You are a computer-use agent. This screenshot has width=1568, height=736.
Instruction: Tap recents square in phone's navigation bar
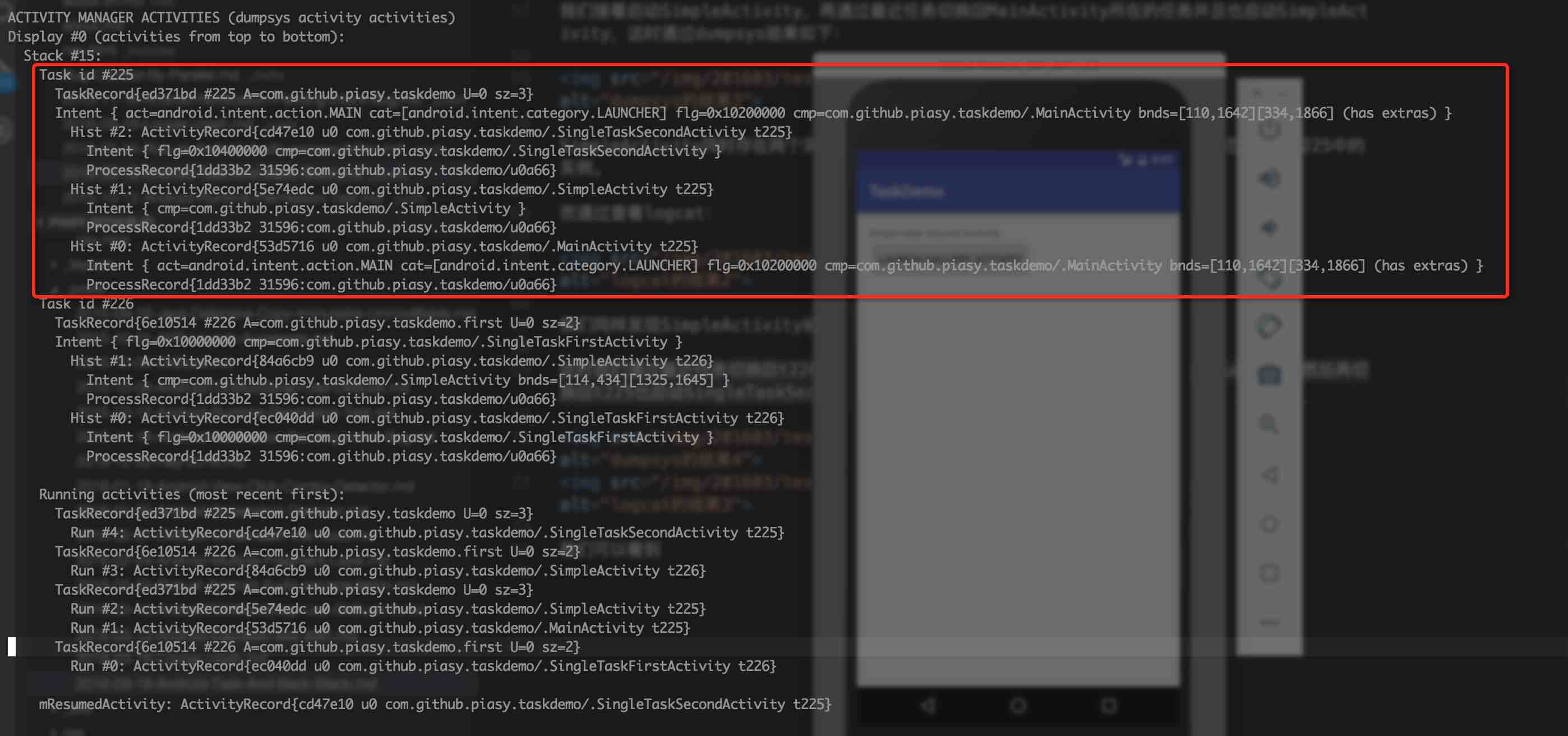pos(1109,706)
